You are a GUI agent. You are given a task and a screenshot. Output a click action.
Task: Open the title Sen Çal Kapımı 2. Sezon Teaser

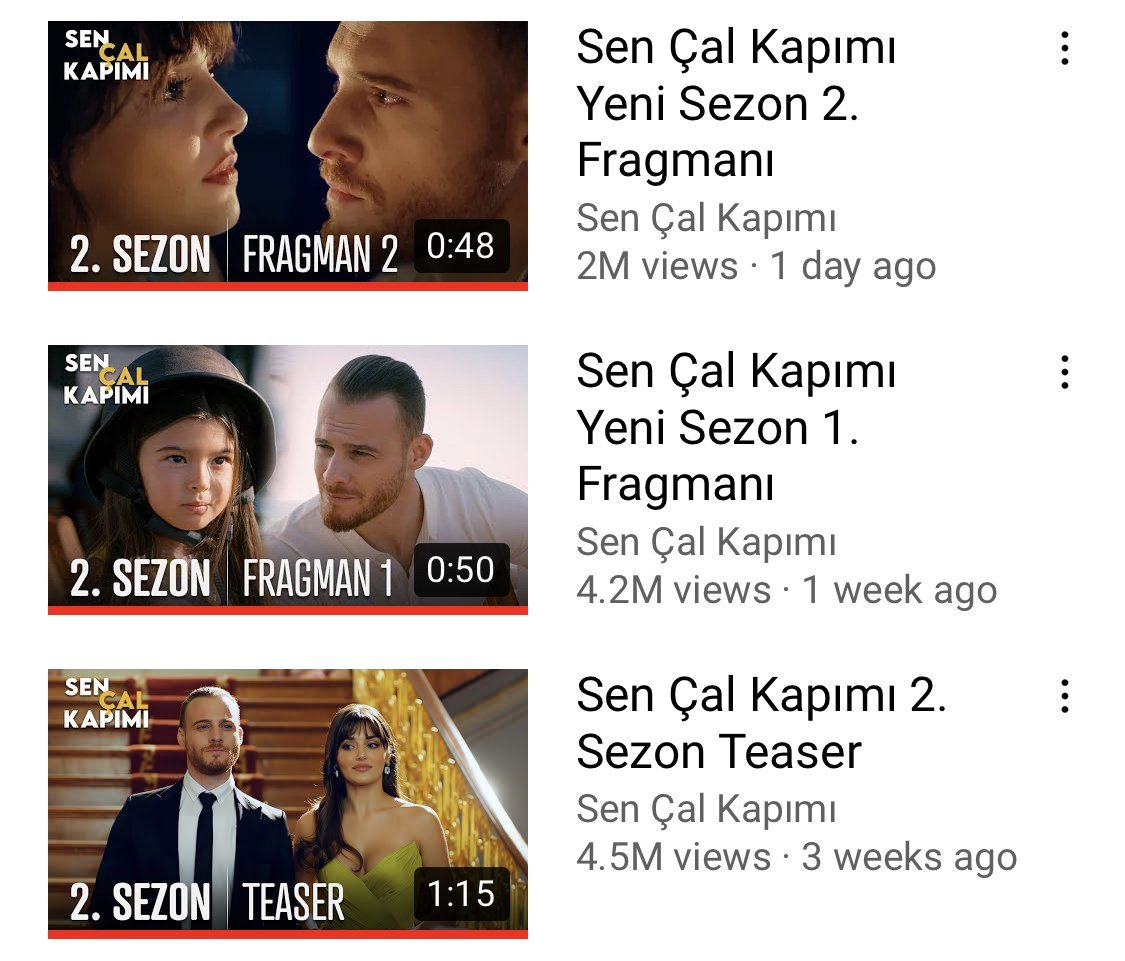coord(761,723)
